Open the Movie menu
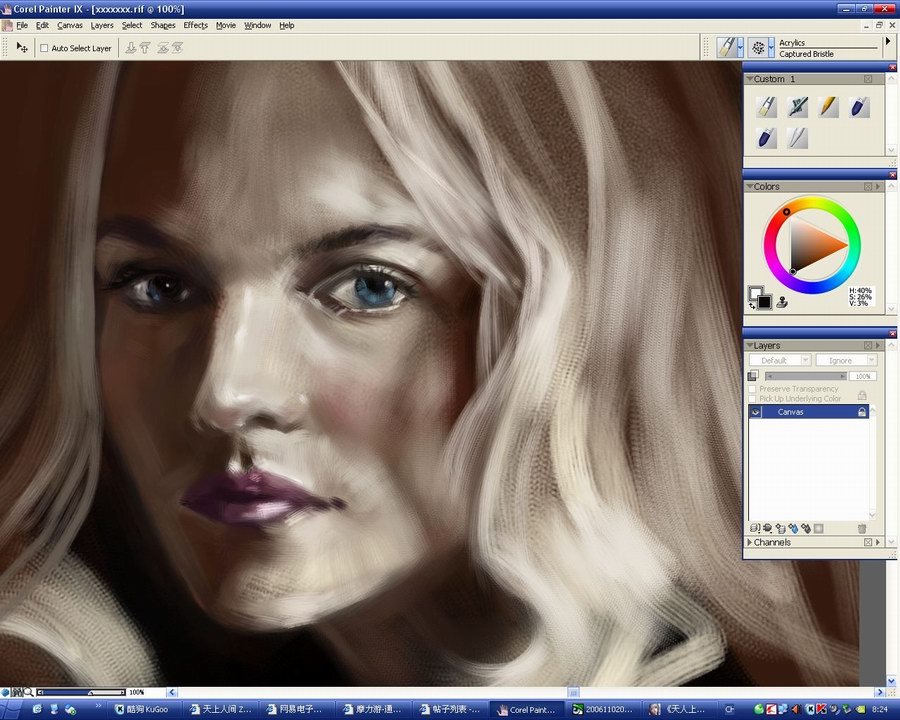Viewport: 900px width, 720px height. (x=226, y=25)
